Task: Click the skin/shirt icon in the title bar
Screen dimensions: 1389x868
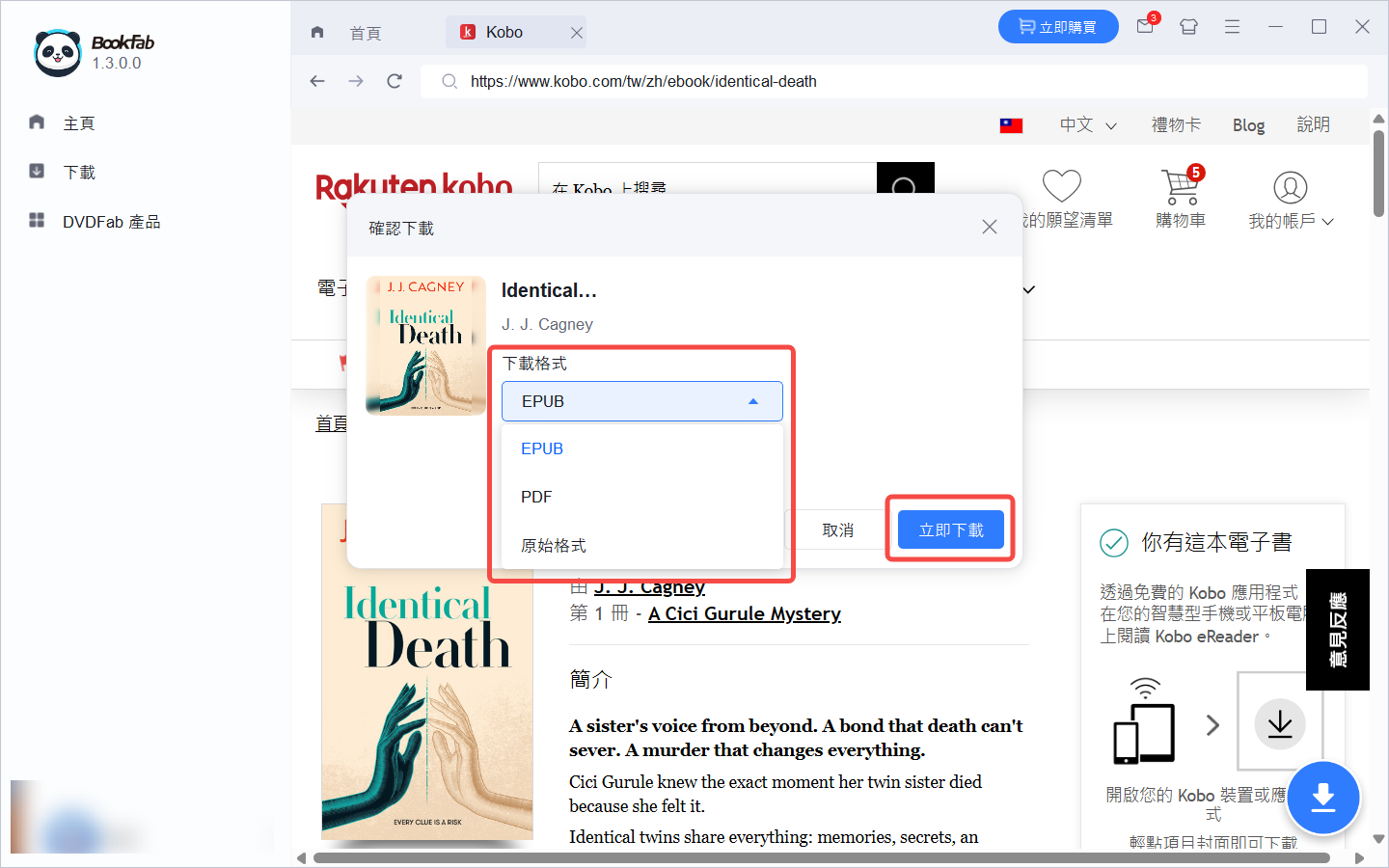Action: pos(1188,27)
